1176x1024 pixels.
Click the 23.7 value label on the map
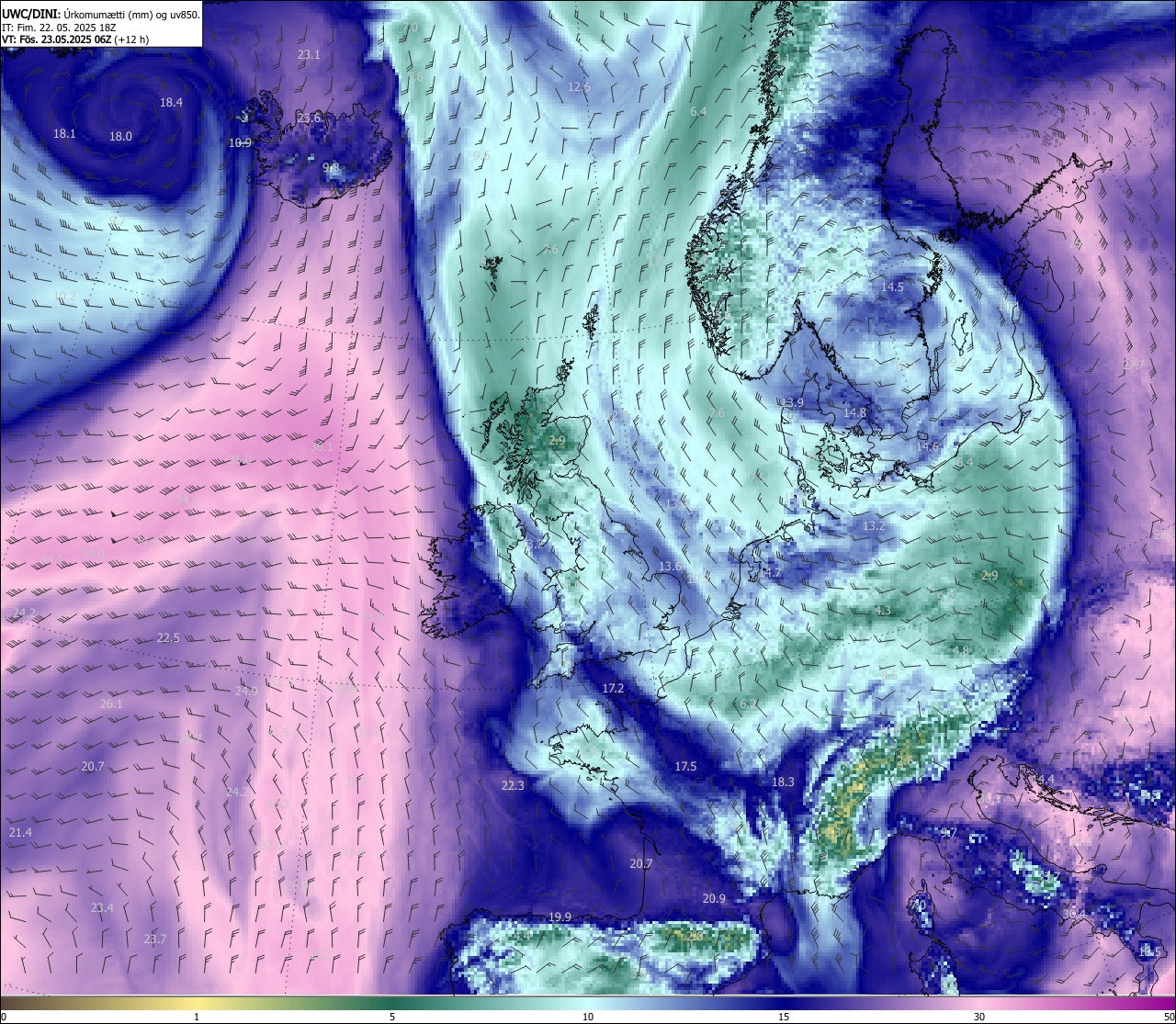155,940
